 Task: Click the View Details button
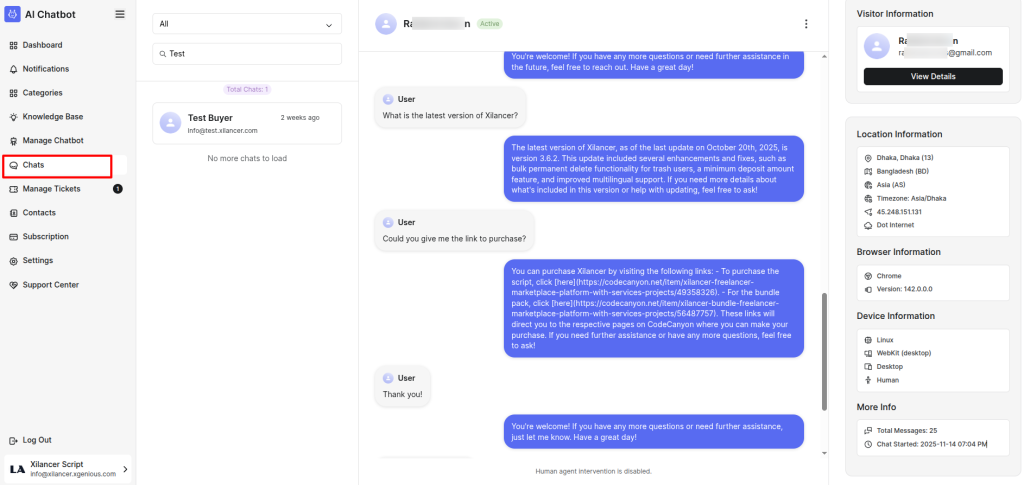tap(933, 77)
